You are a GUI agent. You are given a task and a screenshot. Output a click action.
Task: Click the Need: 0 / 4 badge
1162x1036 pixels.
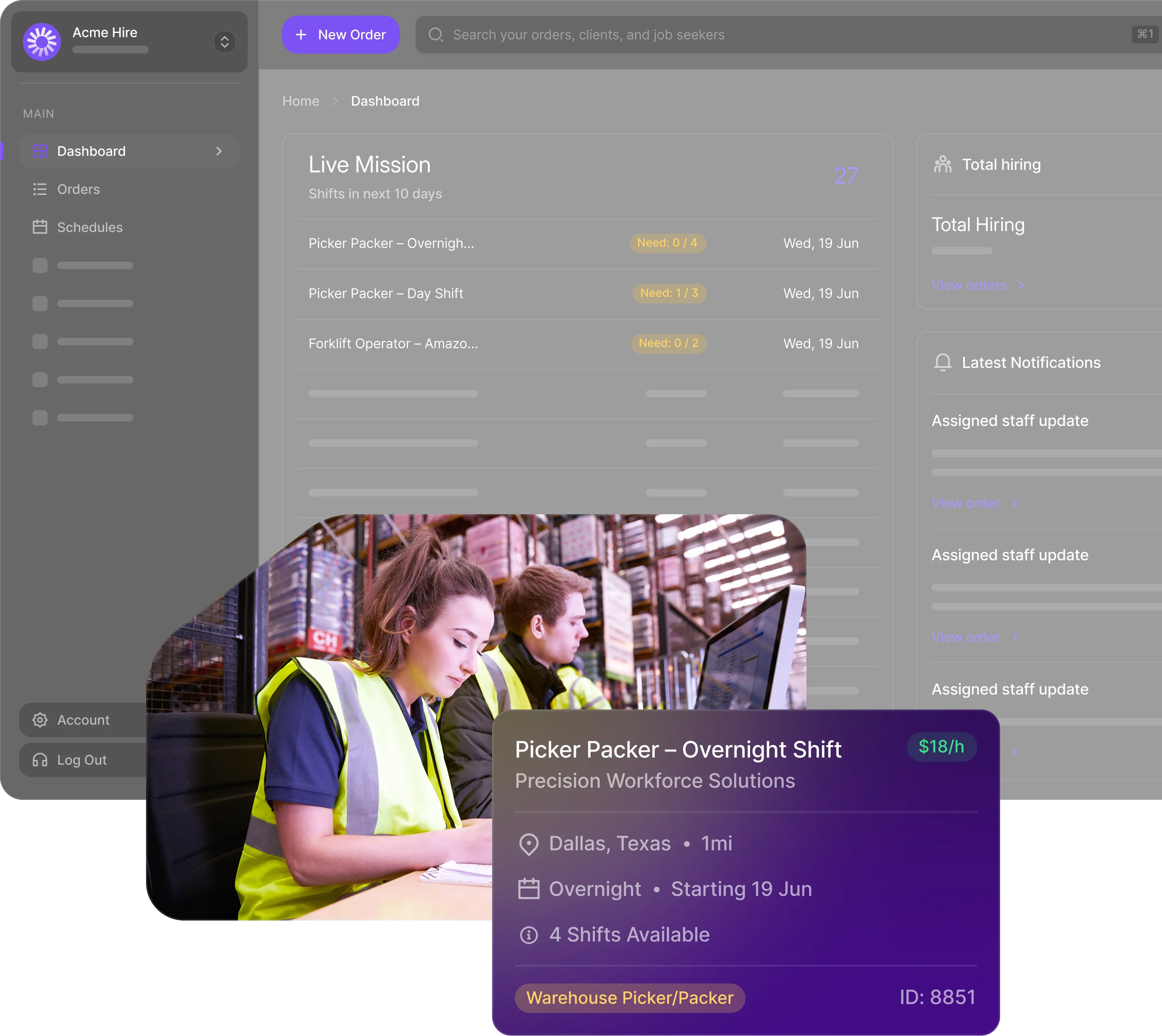tap(667, 243)
